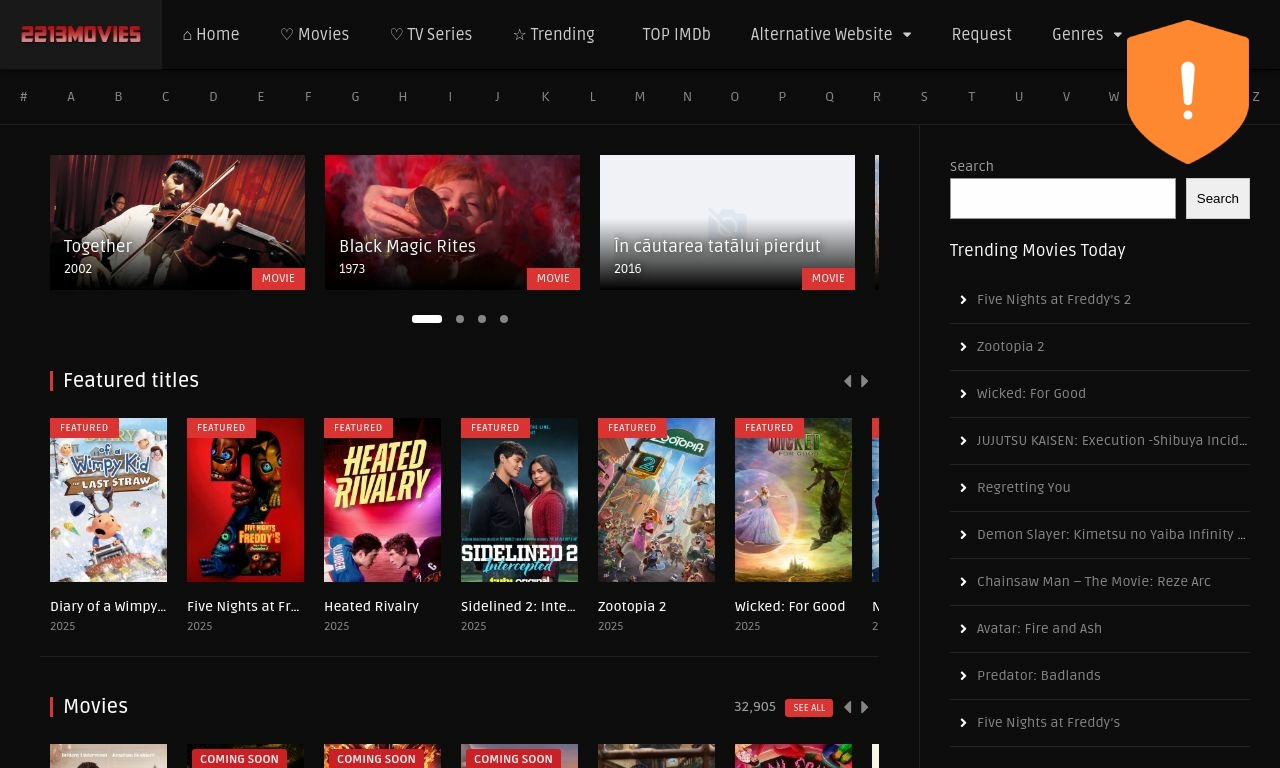This screenshot has width=1280, height=768.
Task: Select the fourth carousel slide dot
Action: (x=504, y=319)
